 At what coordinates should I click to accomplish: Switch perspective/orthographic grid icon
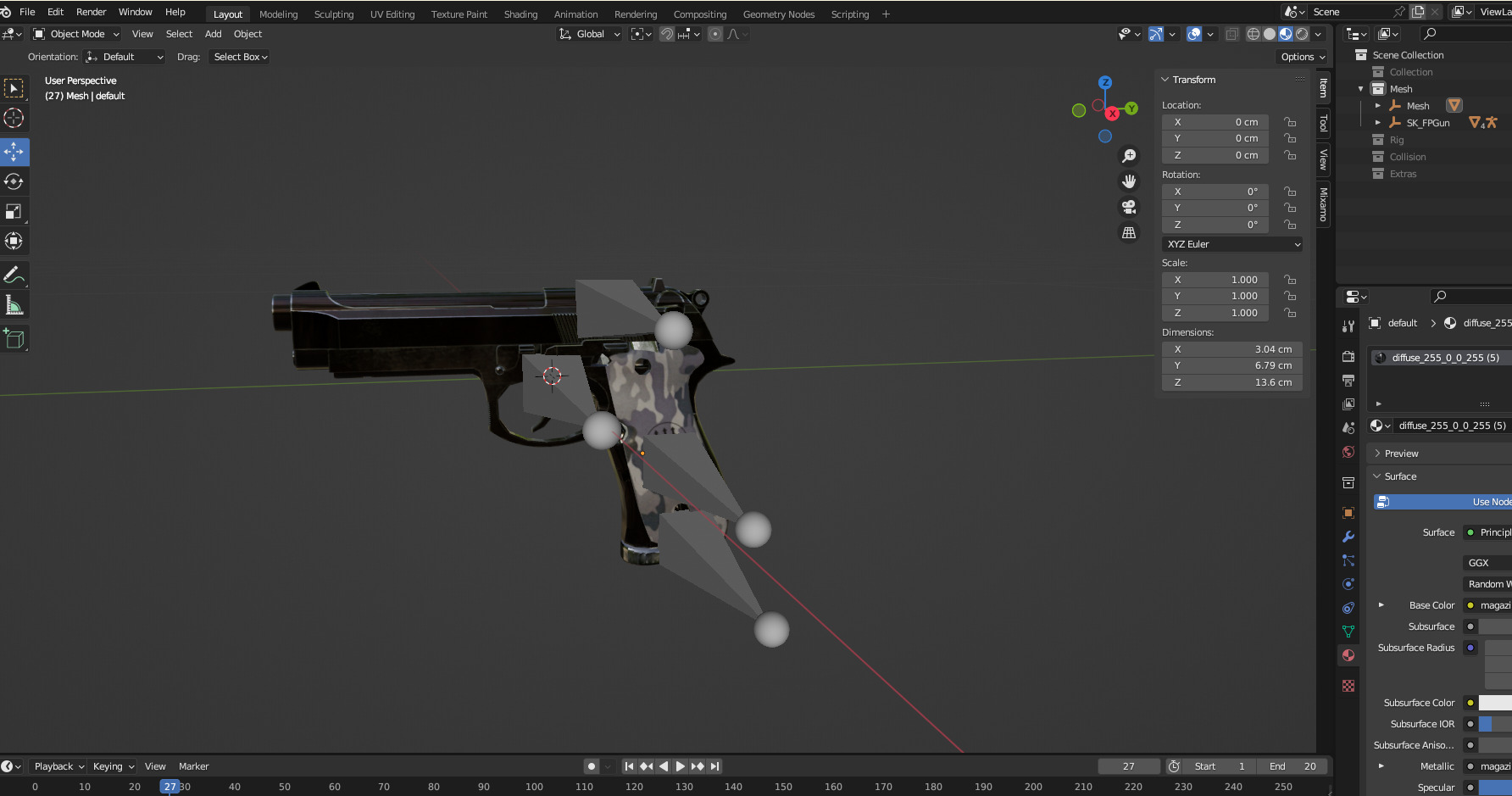tap(1129, 232)
